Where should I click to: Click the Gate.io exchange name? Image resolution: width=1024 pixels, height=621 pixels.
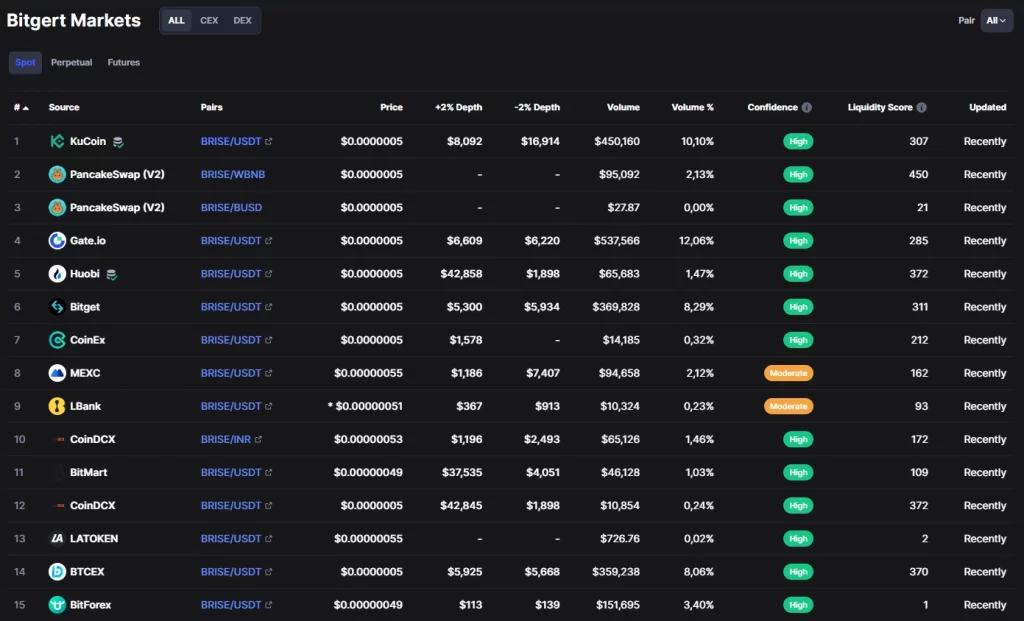click(88, 240)
